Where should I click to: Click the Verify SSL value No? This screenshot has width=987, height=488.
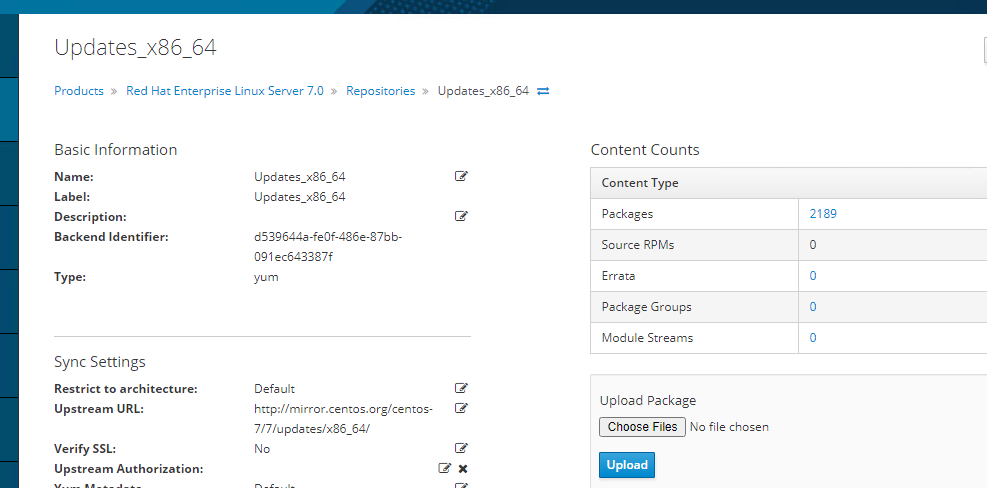pos(262,448)
